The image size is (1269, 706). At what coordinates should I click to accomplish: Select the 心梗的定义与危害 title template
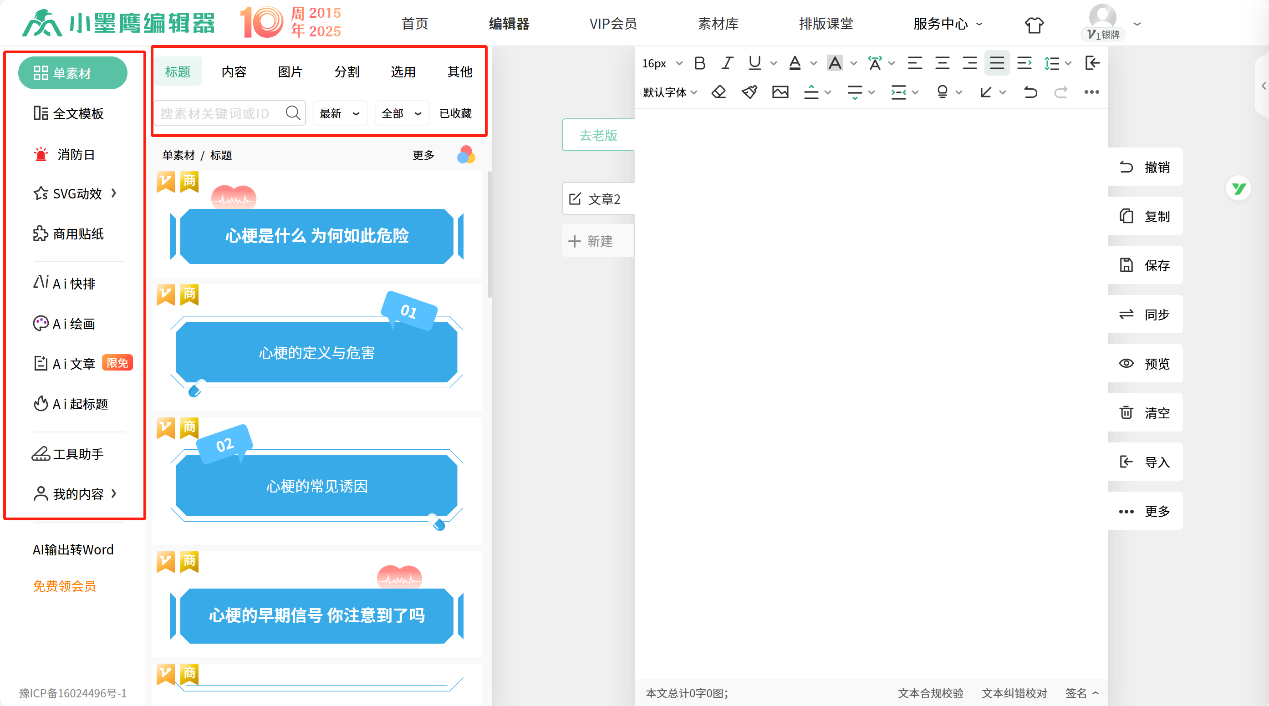click(316, 352)
